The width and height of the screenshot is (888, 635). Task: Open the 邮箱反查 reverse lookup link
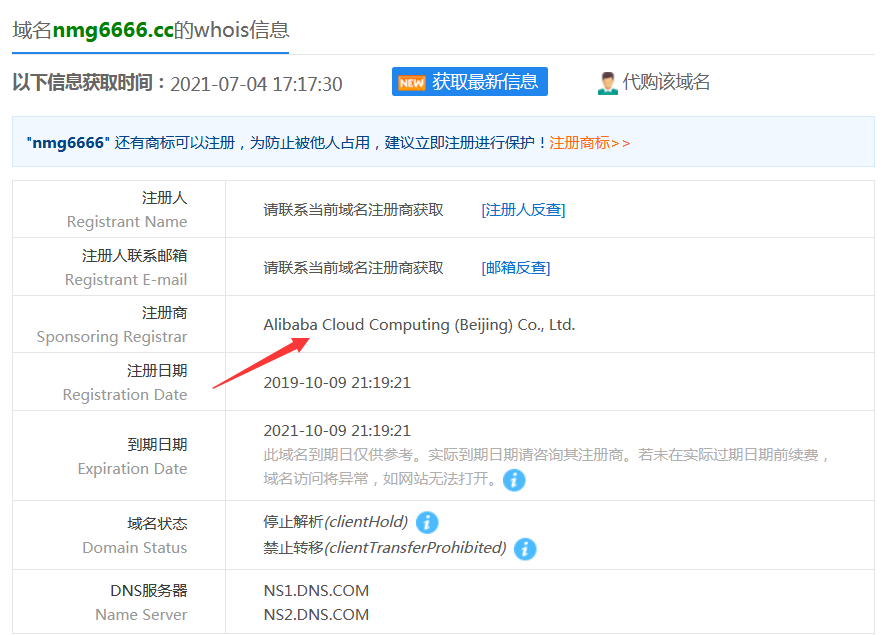point(515,267)
